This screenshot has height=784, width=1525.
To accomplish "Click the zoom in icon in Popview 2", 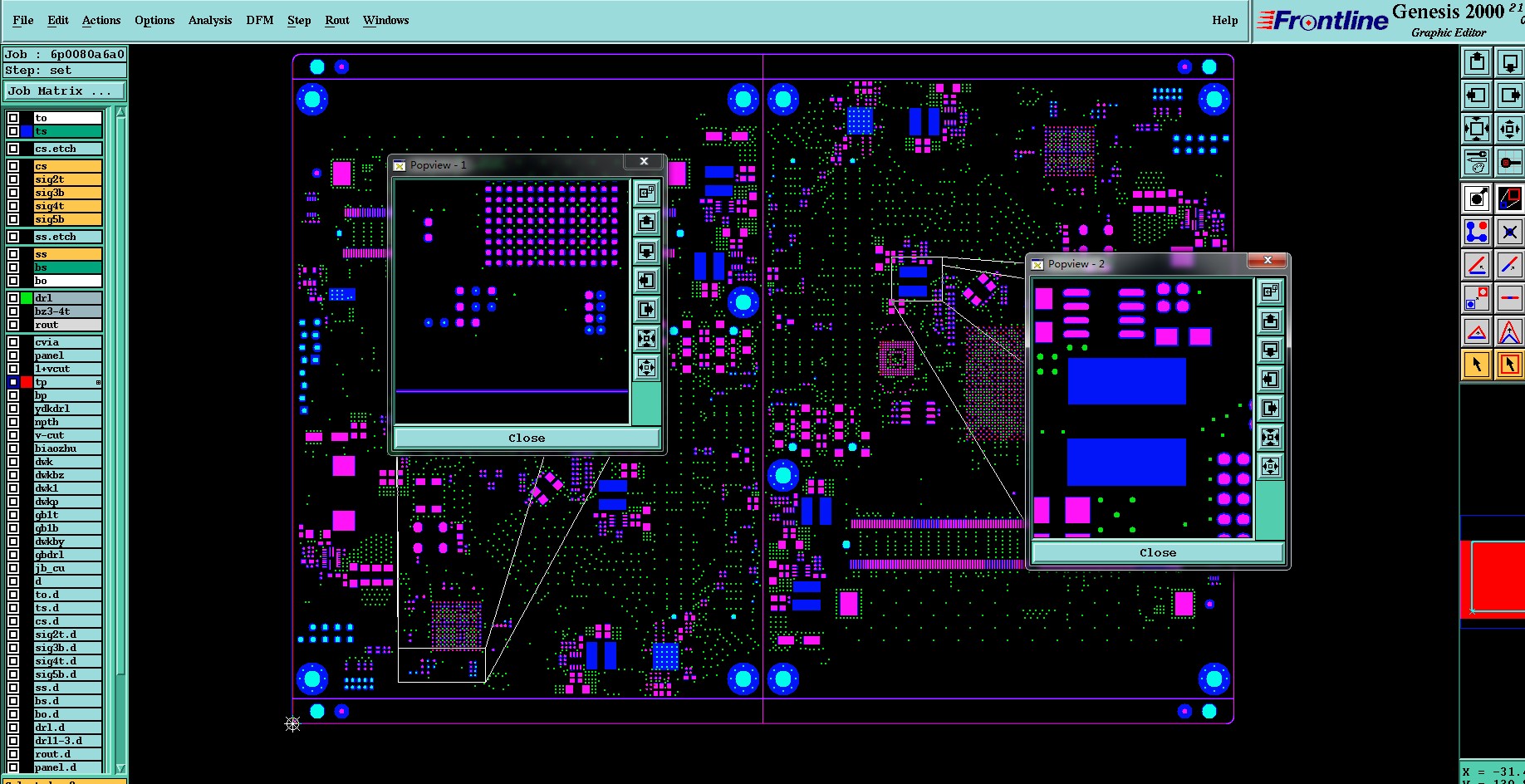I will tap(1270, 437).
